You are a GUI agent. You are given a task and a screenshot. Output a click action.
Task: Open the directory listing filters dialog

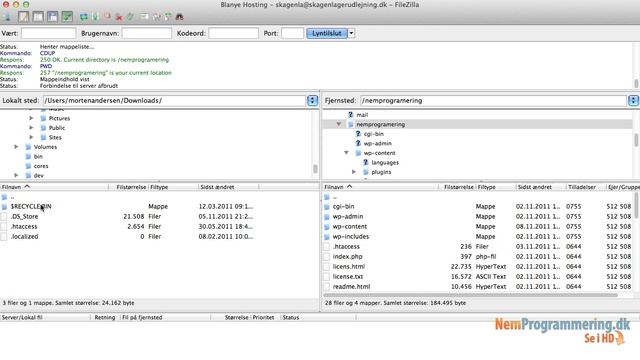pos(144,17)
